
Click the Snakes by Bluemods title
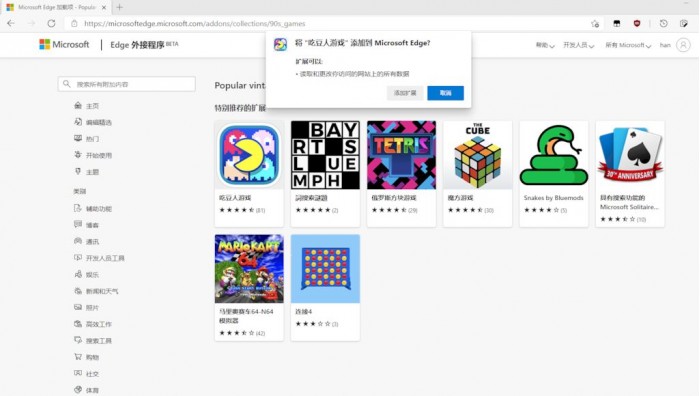pyautogui.click(x=554, y=198)
